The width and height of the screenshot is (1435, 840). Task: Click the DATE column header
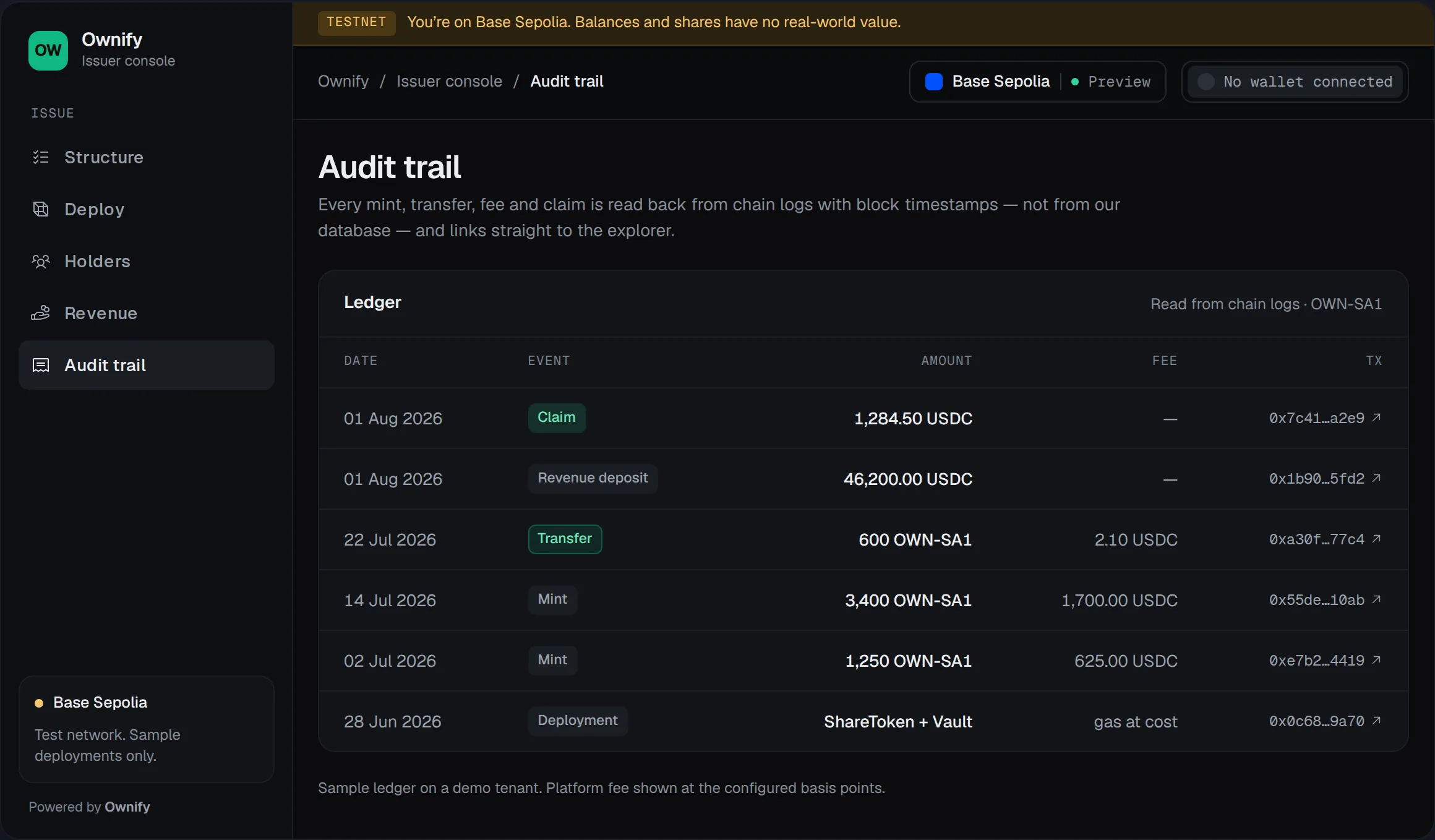pyautogui.click(x=361, y=361)
